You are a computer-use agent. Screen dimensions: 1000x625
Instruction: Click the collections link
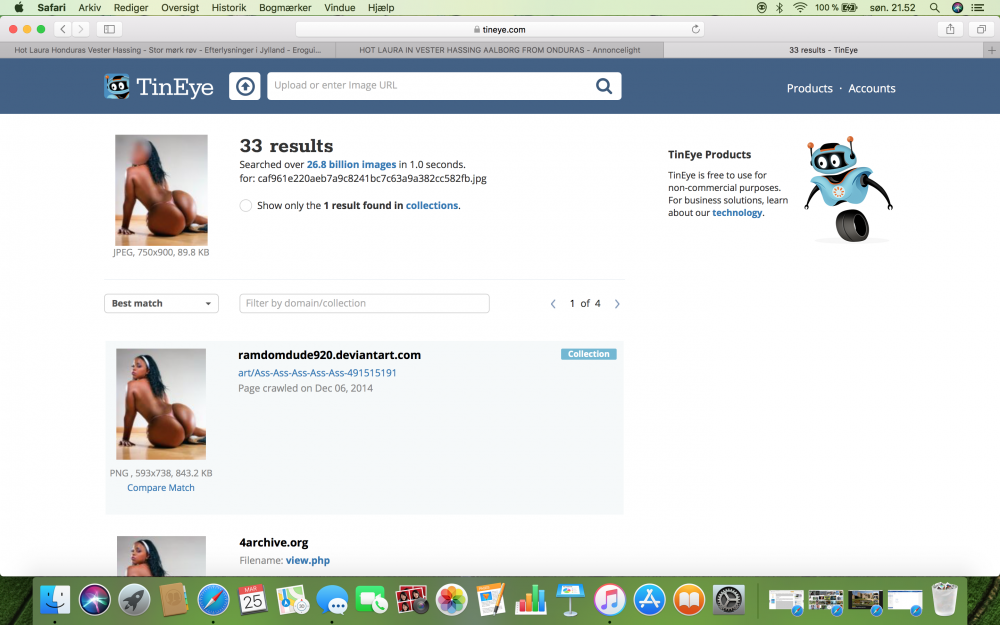432,205
